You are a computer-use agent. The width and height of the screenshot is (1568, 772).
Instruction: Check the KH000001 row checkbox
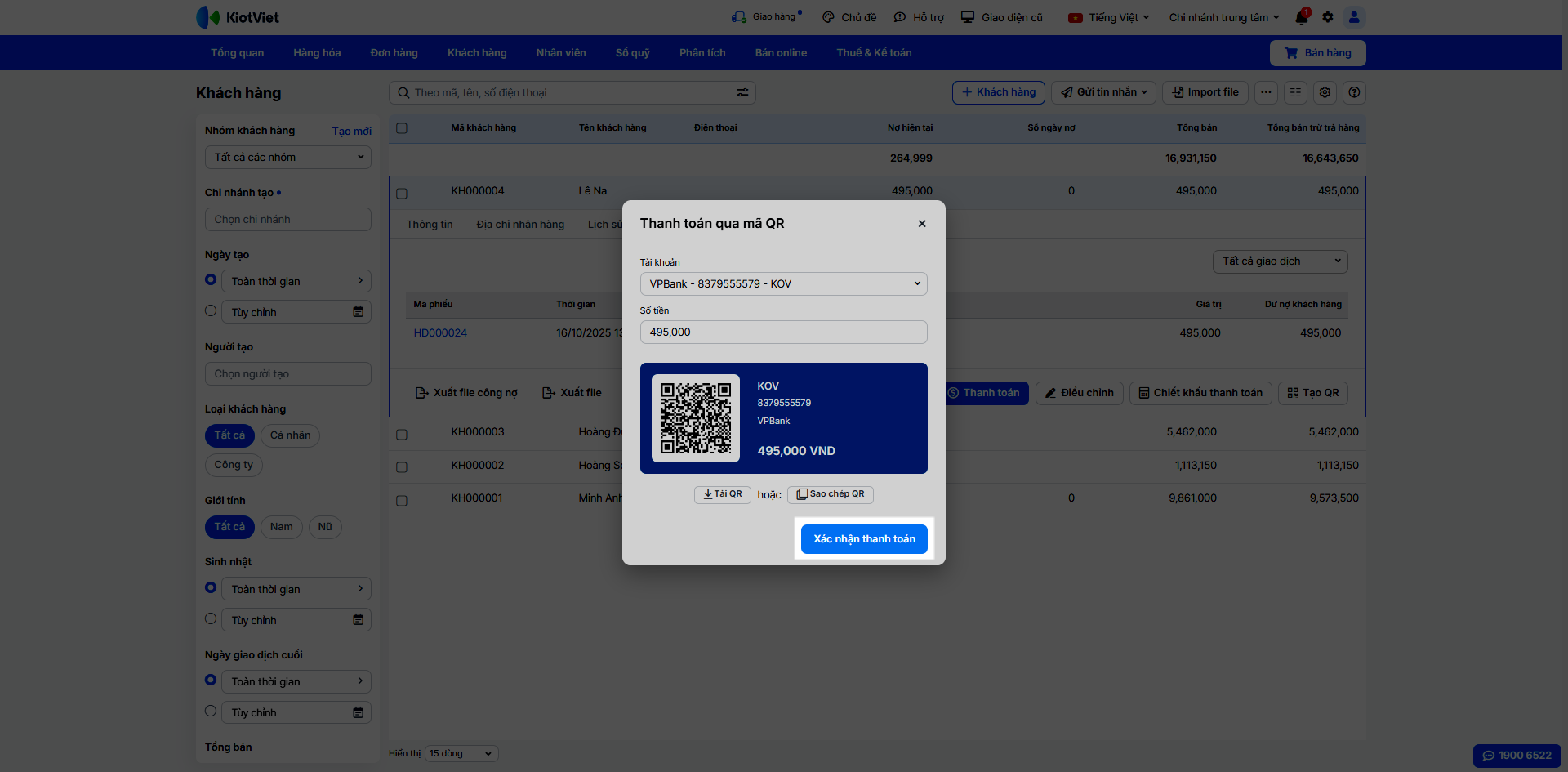(x=402, y=501)
